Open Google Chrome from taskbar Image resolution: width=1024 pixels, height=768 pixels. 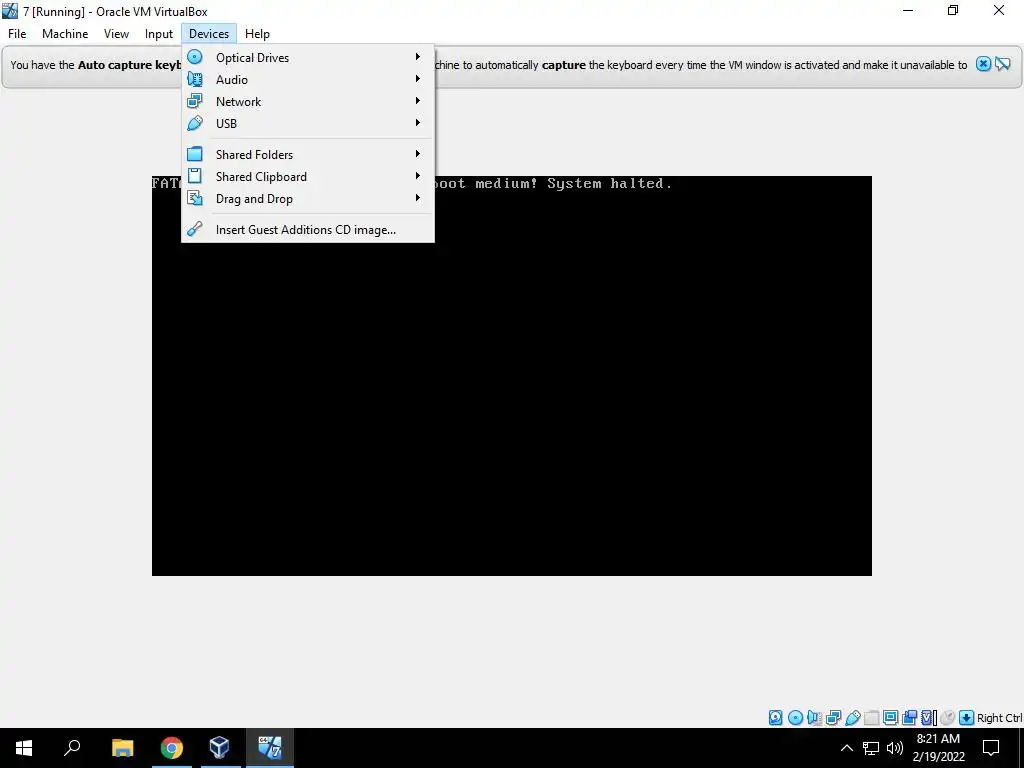click(x=172, y=748)
